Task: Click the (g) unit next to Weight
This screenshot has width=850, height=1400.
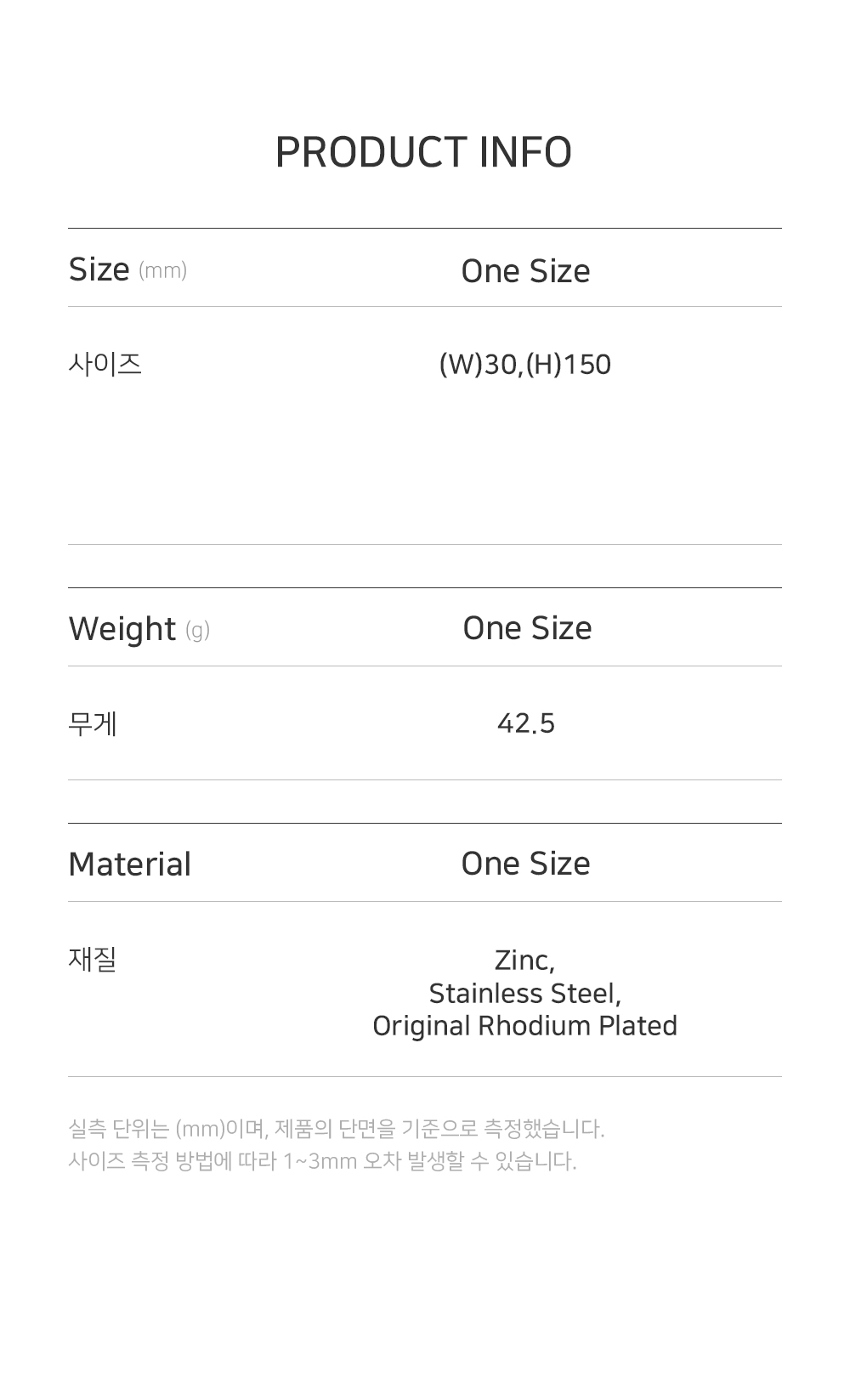Action: (197, 630)
